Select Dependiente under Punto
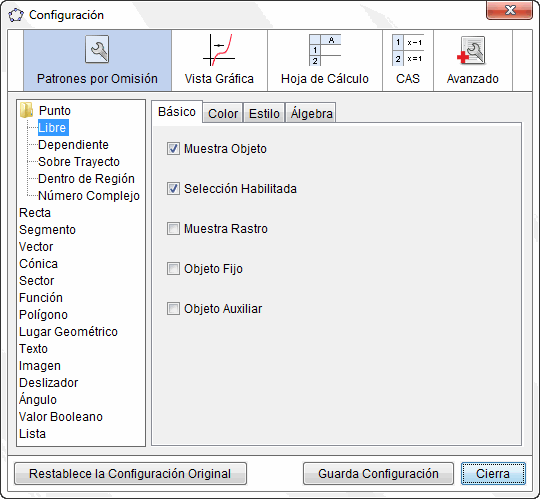The height and width of the screenshot is (499, 540). (73, 145)
